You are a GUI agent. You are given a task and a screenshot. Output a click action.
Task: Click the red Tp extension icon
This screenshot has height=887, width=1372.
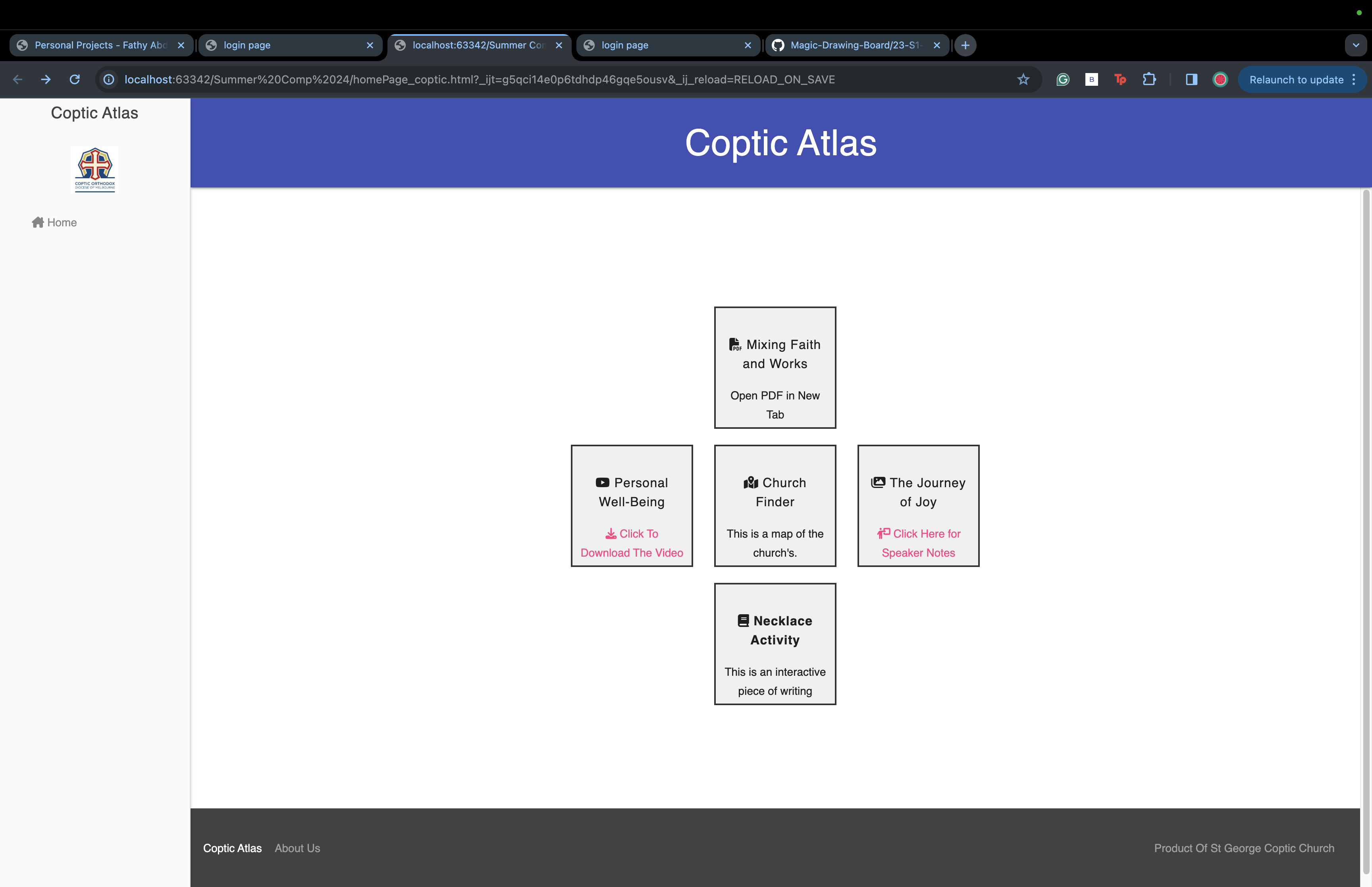pos(1119,79)
